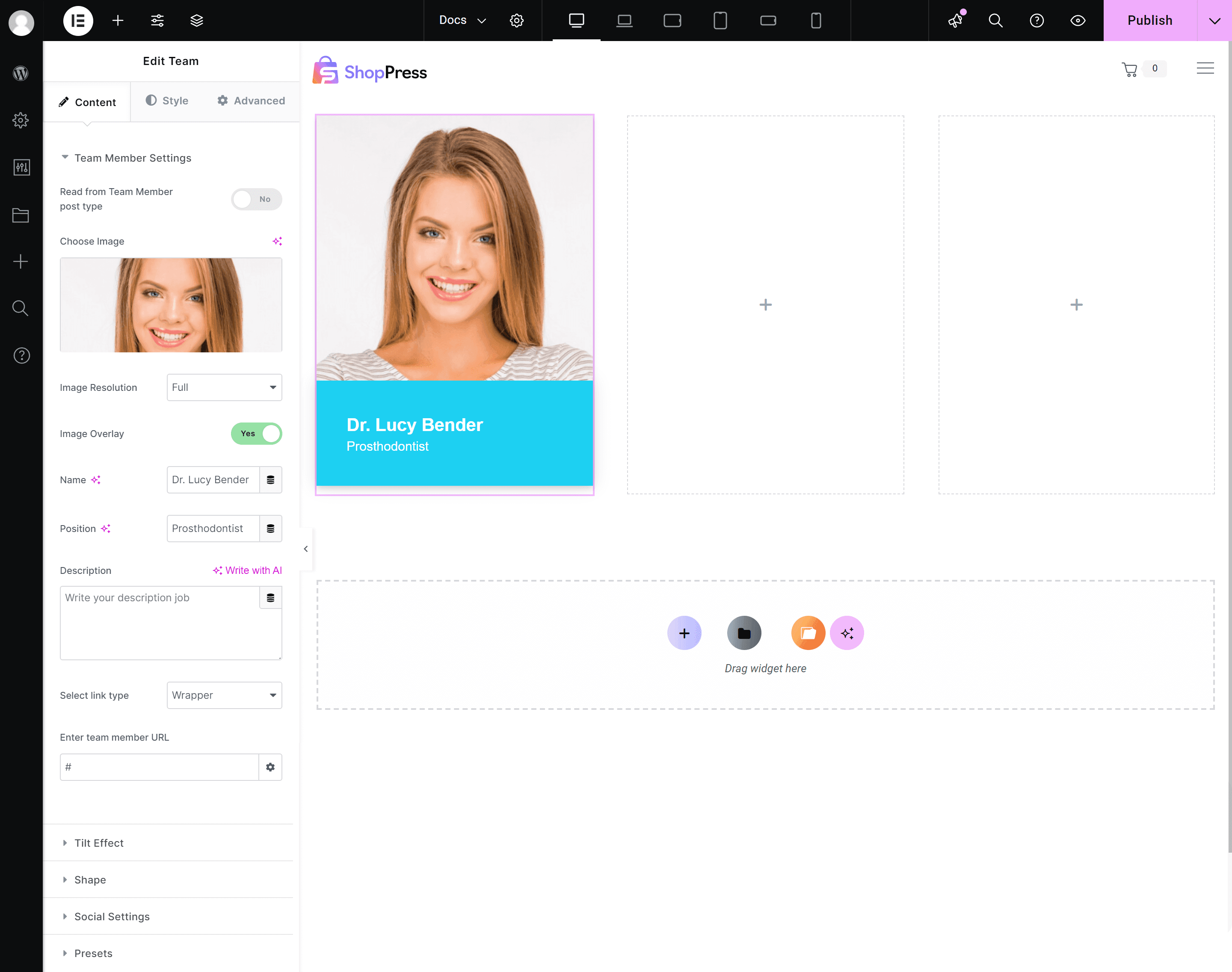Open Select link type dropdown
The image size is (1232, 972).
point(224,695)
